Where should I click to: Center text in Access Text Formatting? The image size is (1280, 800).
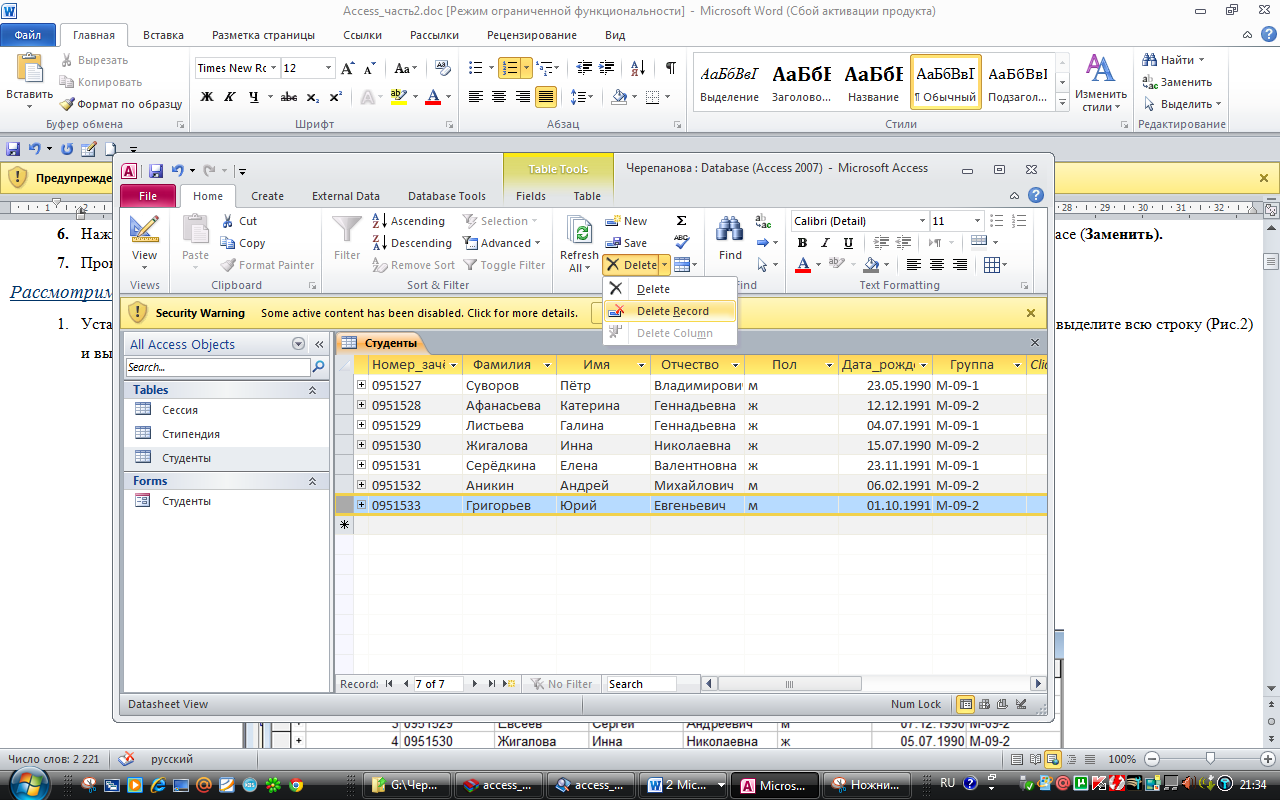(936, 265)
